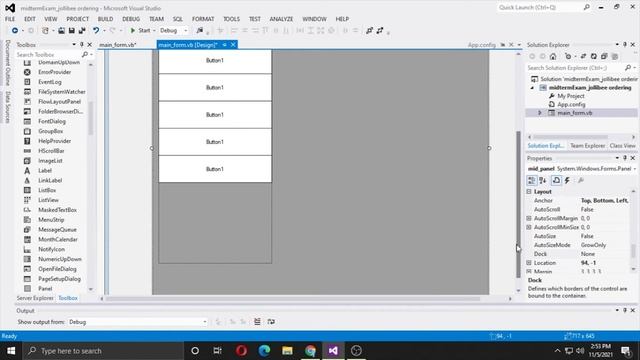Toggle auto-hide pin on Toolbox panel
This screenshot has height=360, width=640.
click(82, 44)
